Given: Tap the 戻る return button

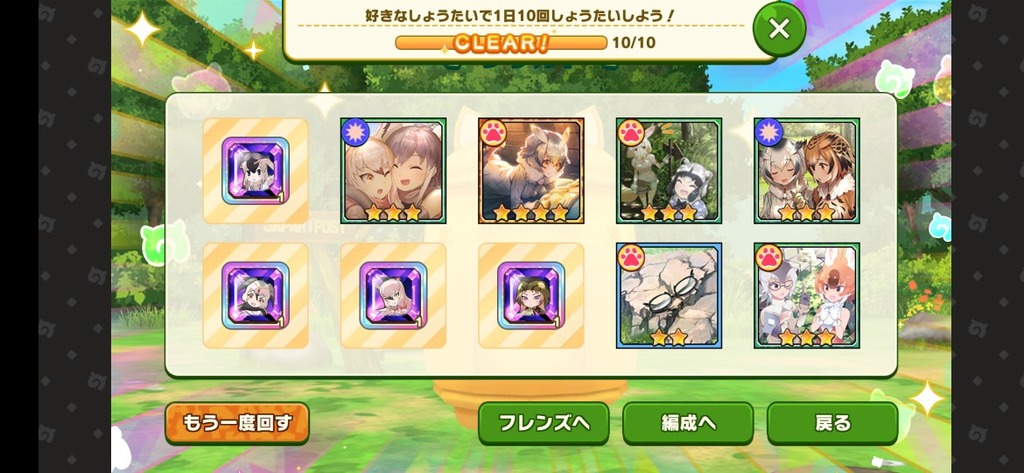Looking at the screenshot, I should 832,423.
